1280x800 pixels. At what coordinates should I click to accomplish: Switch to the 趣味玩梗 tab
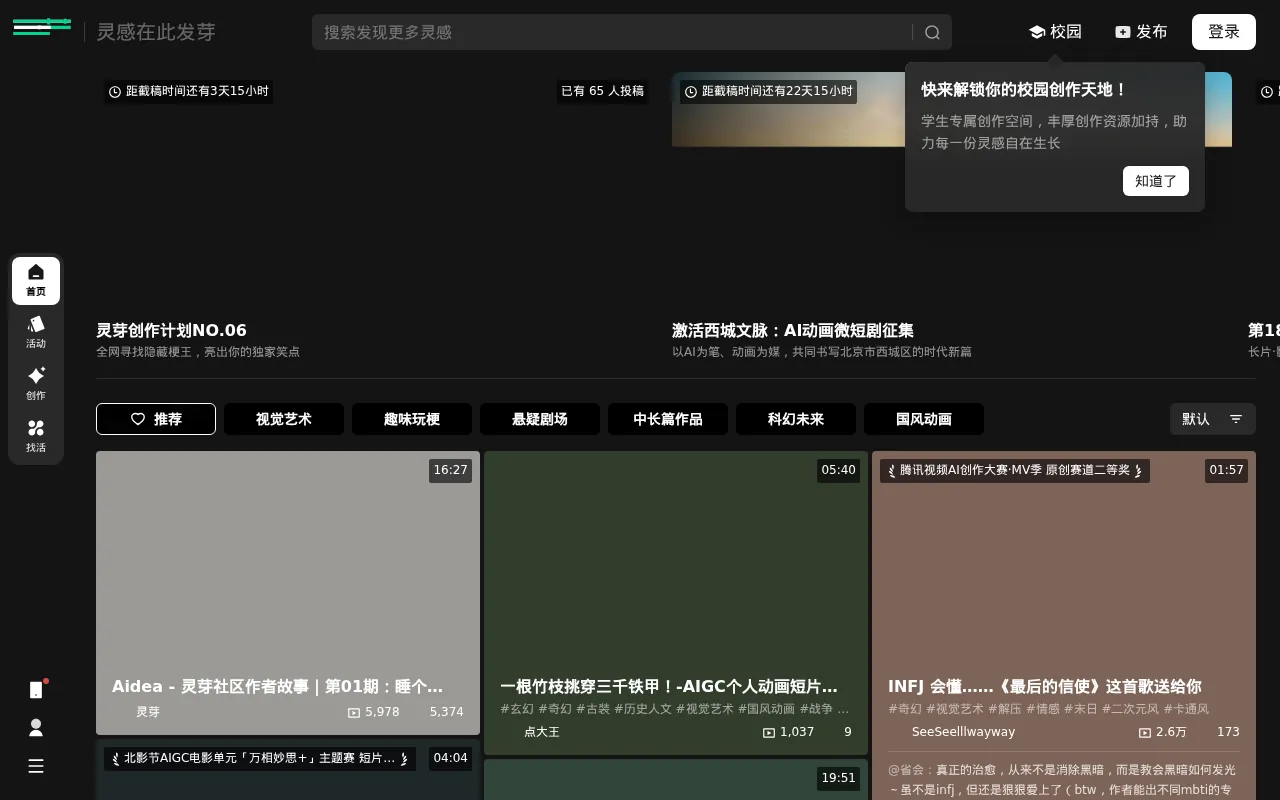[412, 419]
